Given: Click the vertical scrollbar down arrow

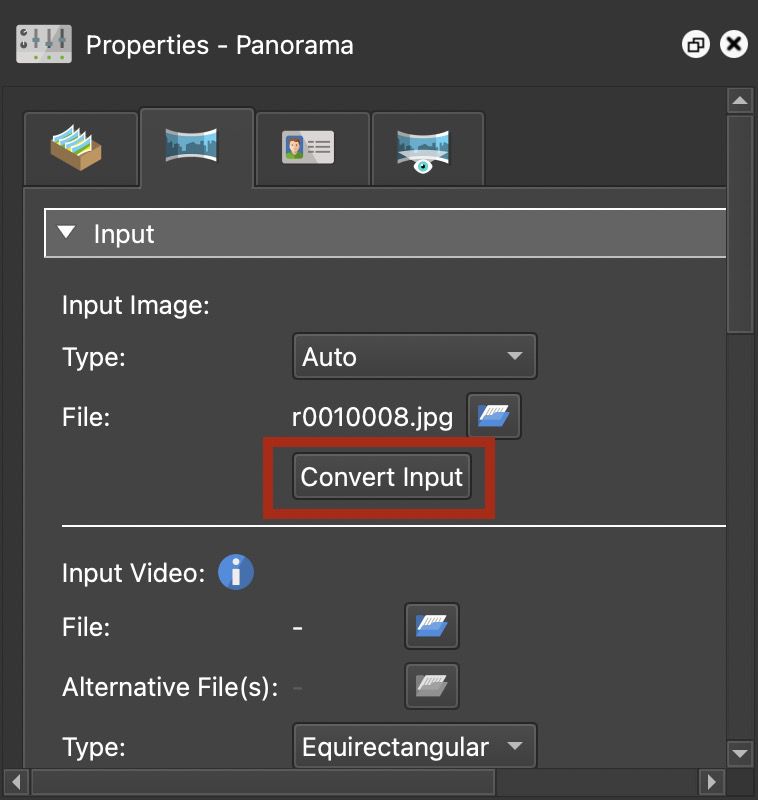Looking at the screenshot, I should pyautogui.click(x=740, y=753).
